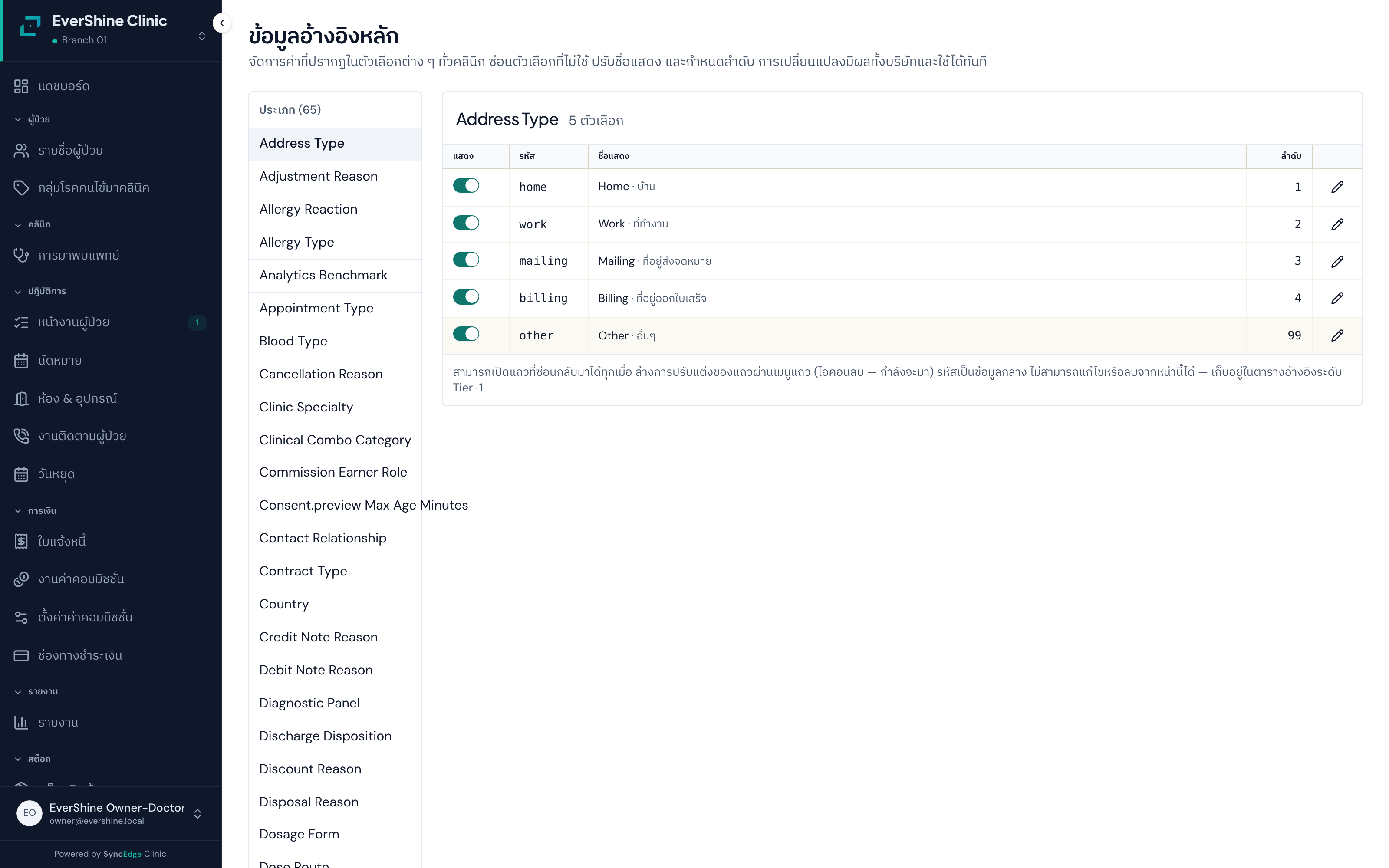Select the Country category
The width and height of the screenshot is (1389, 868).
[335, 605]
